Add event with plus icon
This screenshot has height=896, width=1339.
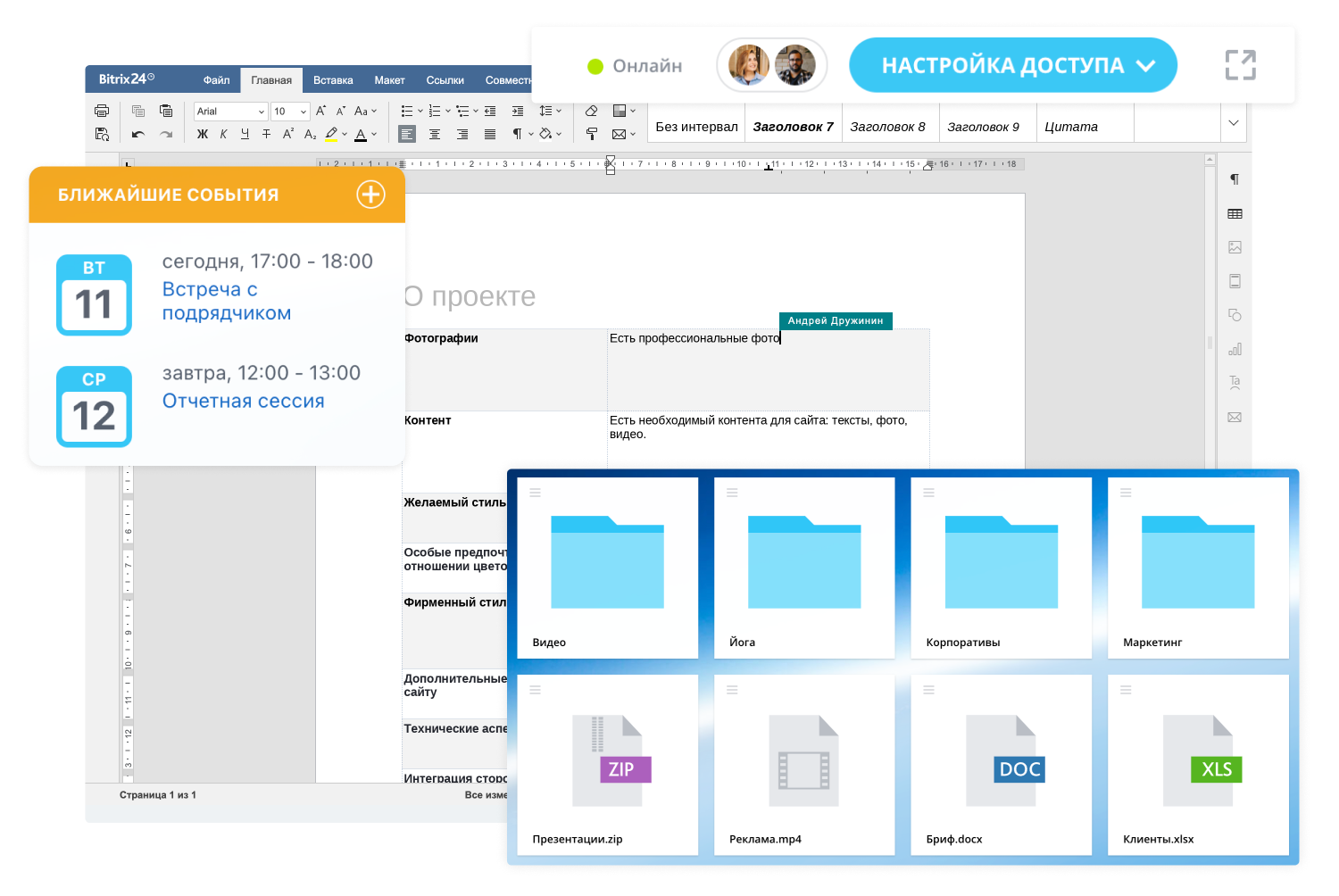click(370, 195)
